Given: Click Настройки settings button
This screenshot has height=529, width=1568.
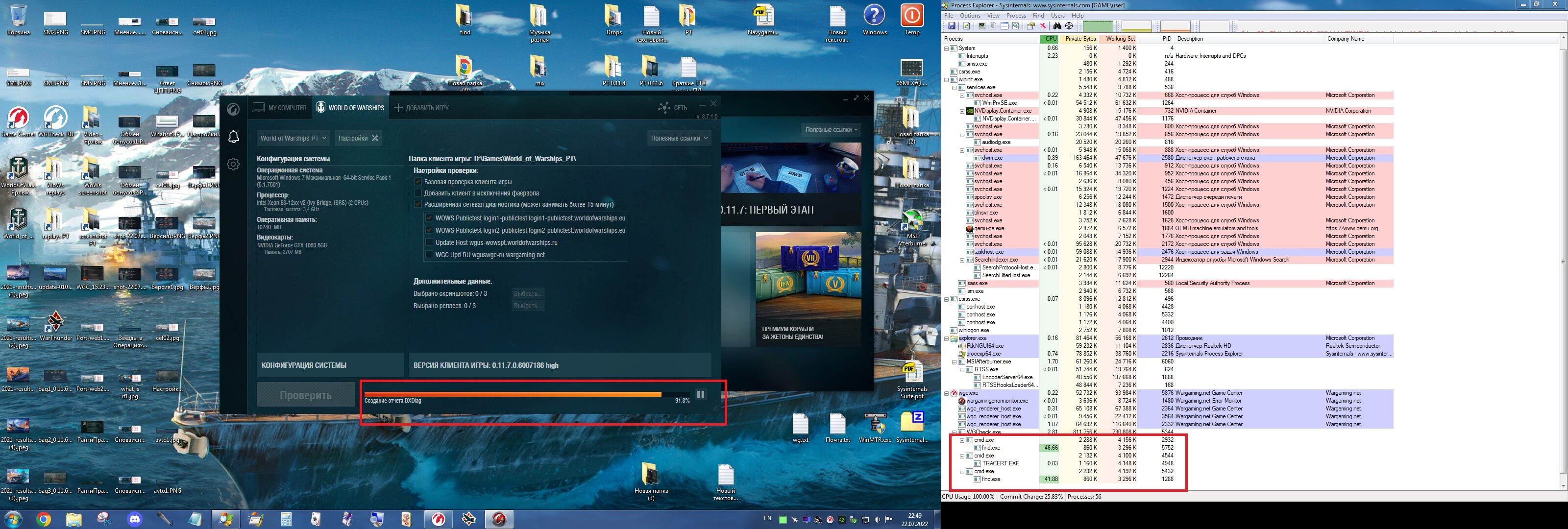Looking at the screenshot, I should coord(359,138).
